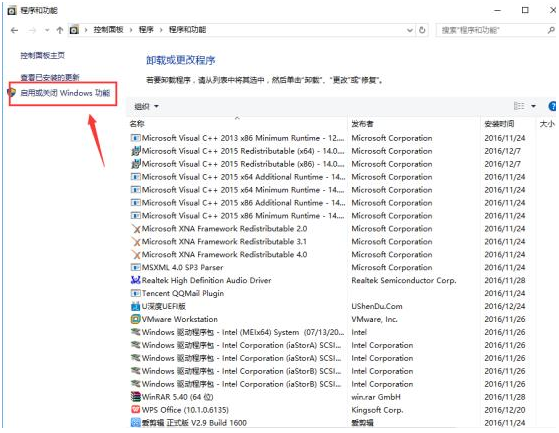559x433 pixels.
Task: Select MSXML 4.0 SP3 Parser icon
Action: coord(135,267)
